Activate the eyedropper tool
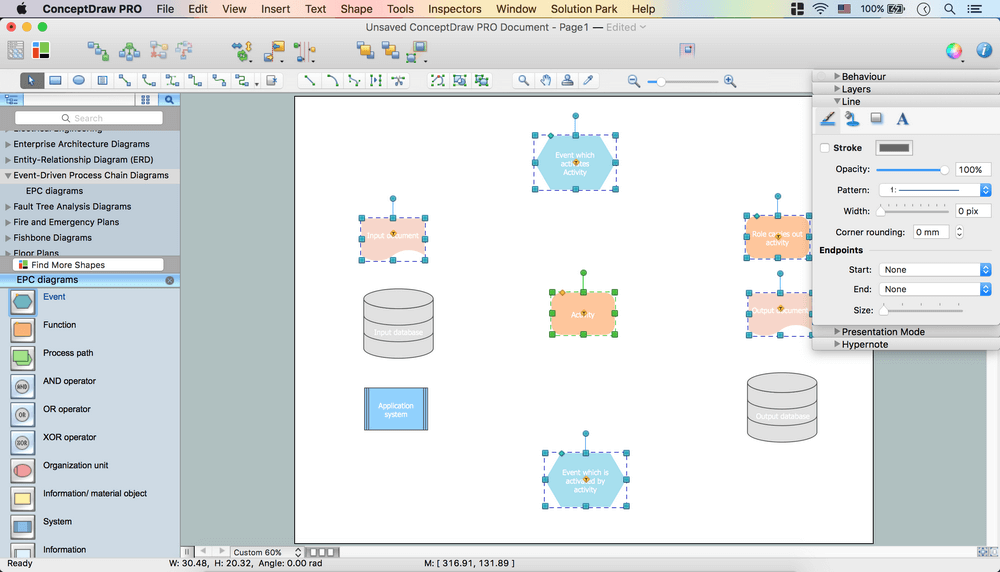The image size is (1000, 572). tap(589, 80)
